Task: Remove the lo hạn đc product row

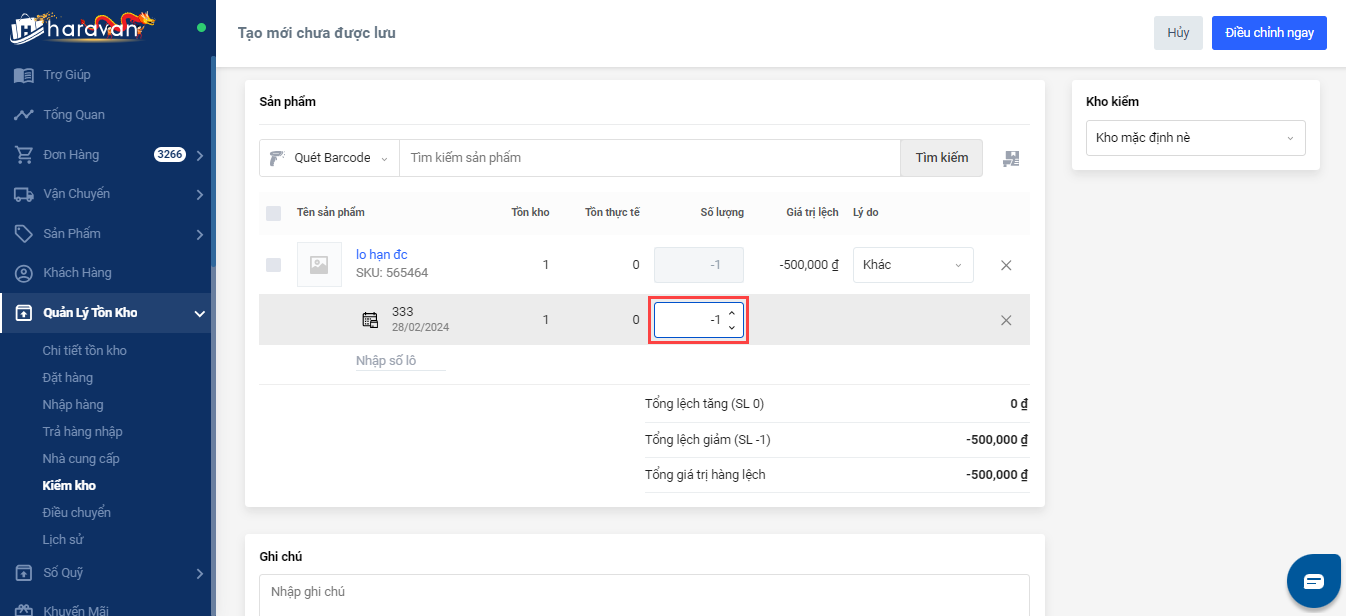Action: (x=1006, y=265)
